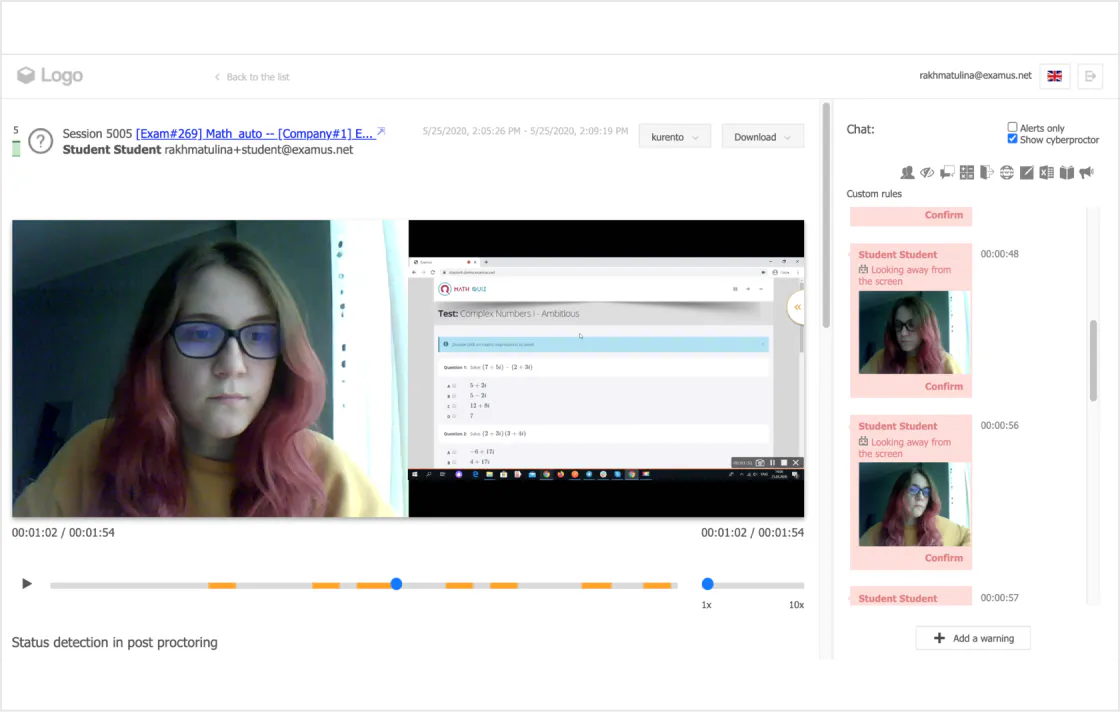Select the WWW globe rule icon
Image resolution: width=1120 pixels, height=712 pixels.
click(x=1006, y=172)
